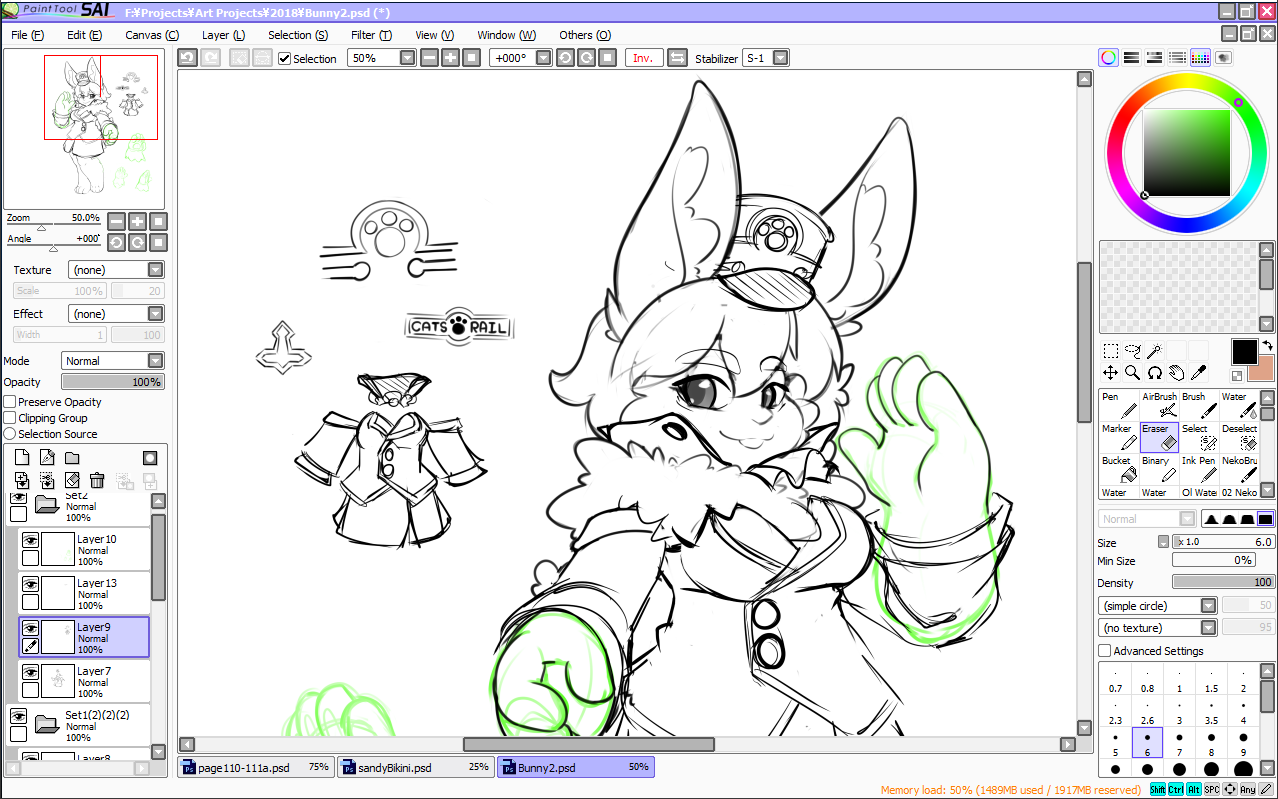Open the File menu
The height and width of the screenshot is (799, 1278).
pyautogui.click(x=27, y=35)
